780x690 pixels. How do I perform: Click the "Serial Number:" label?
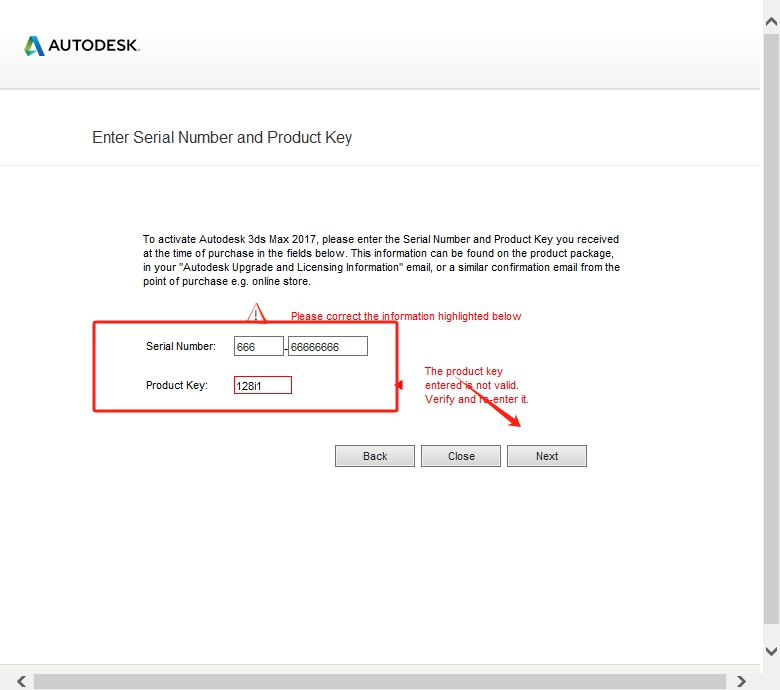[x=181, y=347]
